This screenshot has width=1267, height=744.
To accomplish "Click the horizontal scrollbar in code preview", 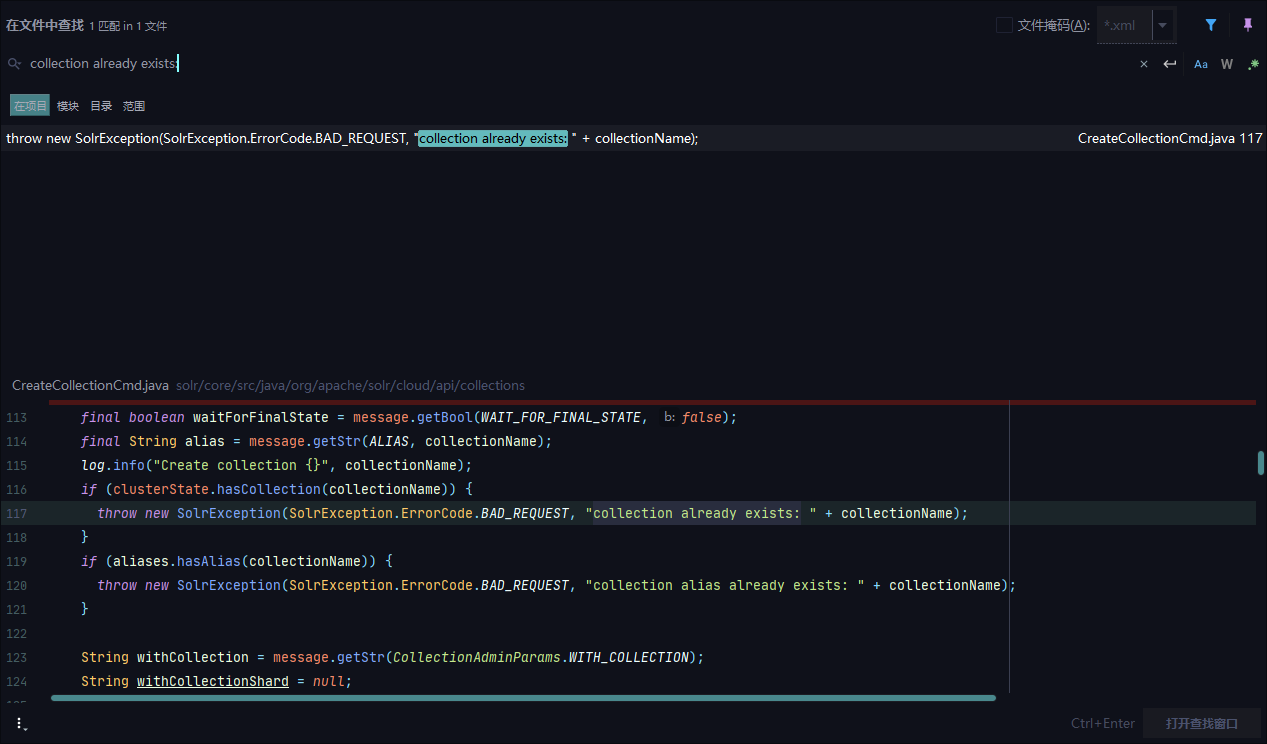I will point(522,698).
